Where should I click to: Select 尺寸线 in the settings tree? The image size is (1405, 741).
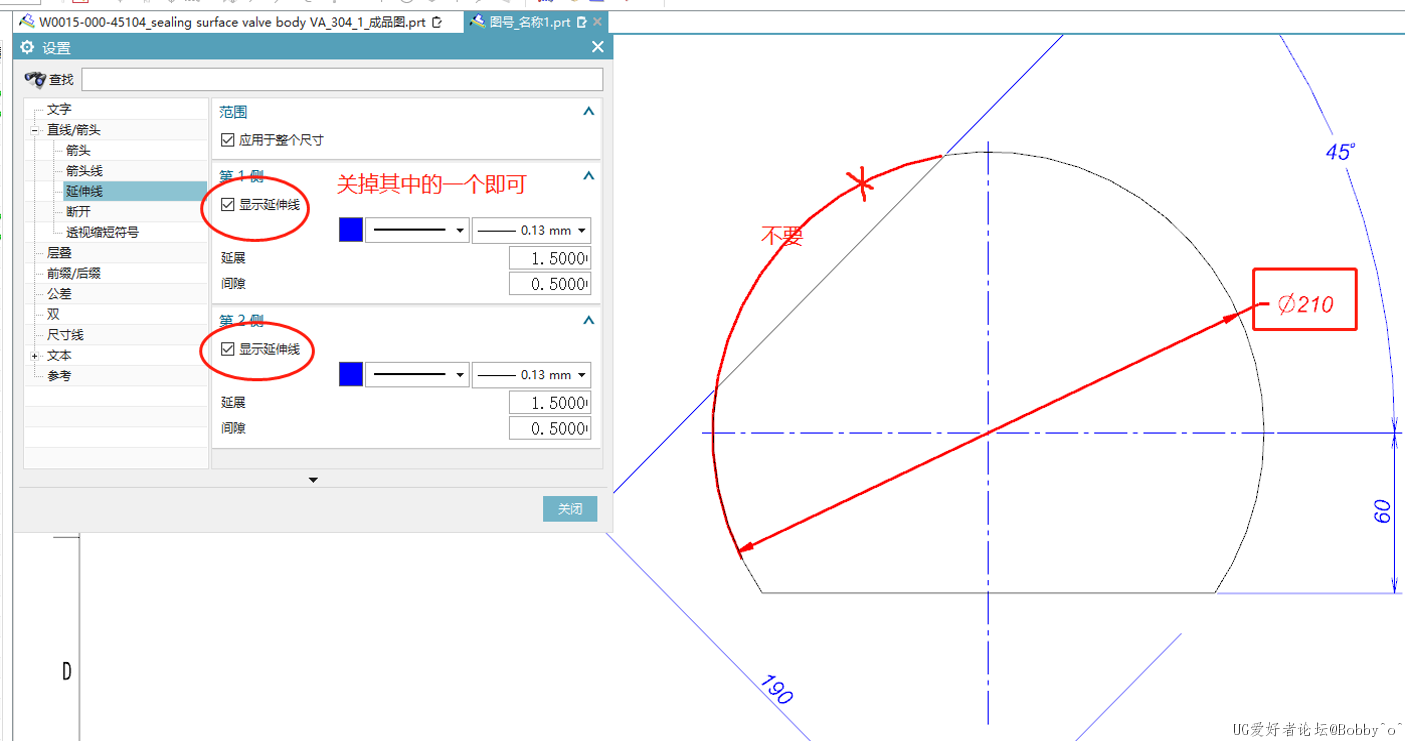pos(65,335)
